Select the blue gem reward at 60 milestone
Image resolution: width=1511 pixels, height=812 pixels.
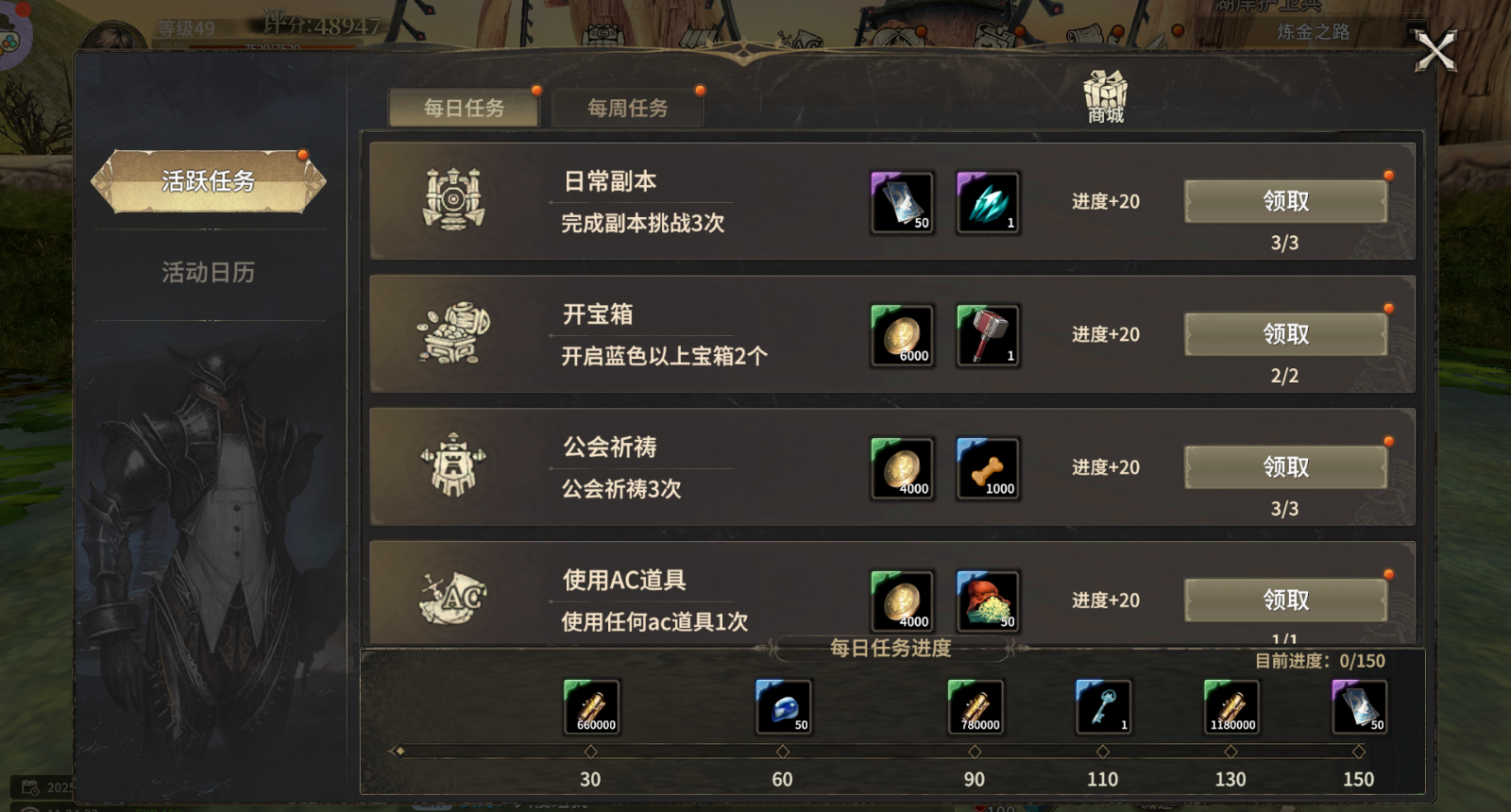[783, 707]
